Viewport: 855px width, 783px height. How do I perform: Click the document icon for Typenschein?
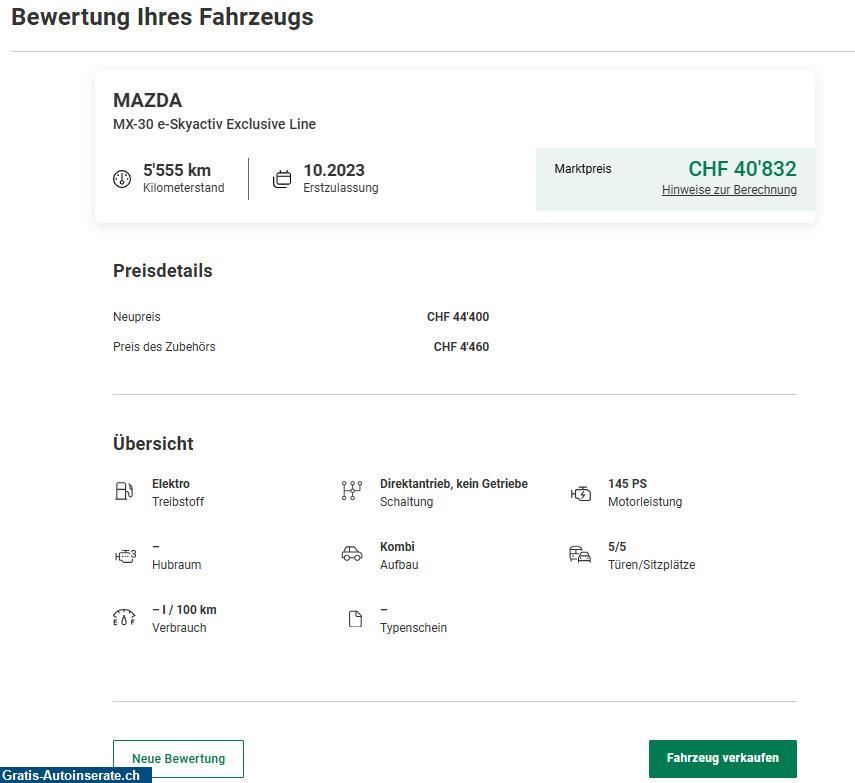355,619
